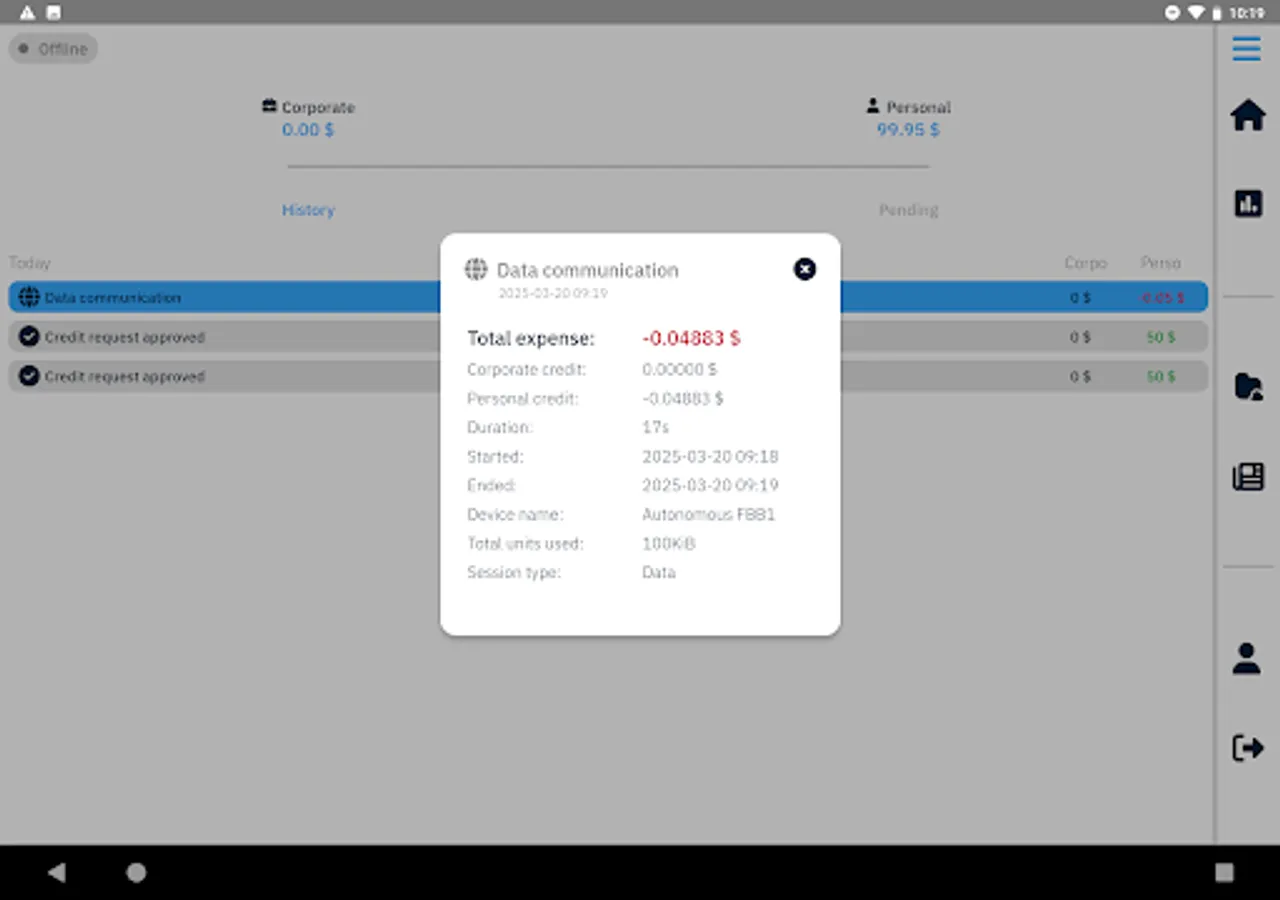Click the logout icon at sidebar bottom

click(x=1247, y=747)
